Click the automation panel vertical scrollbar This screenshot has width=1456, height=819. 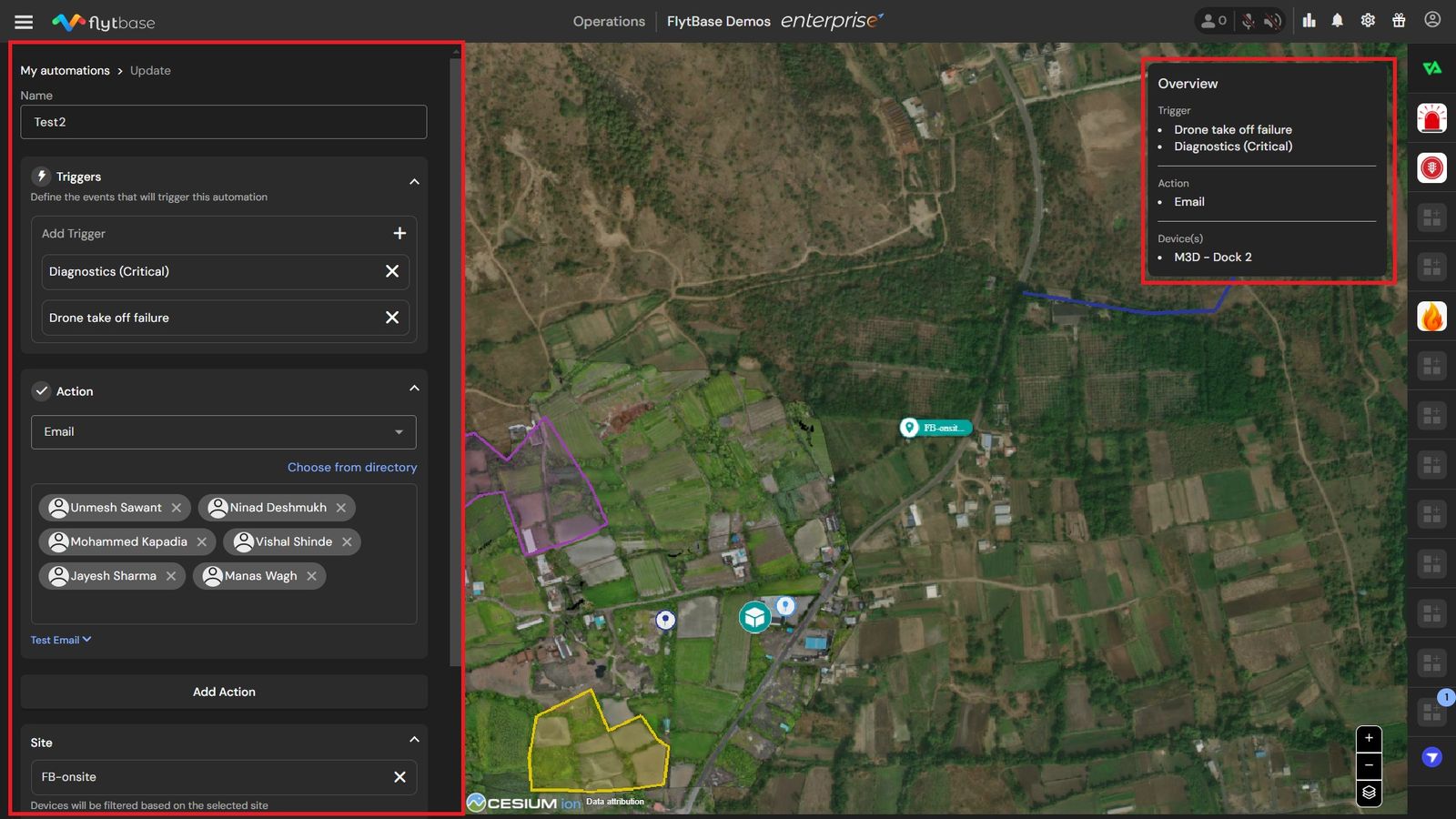[456, 362]
